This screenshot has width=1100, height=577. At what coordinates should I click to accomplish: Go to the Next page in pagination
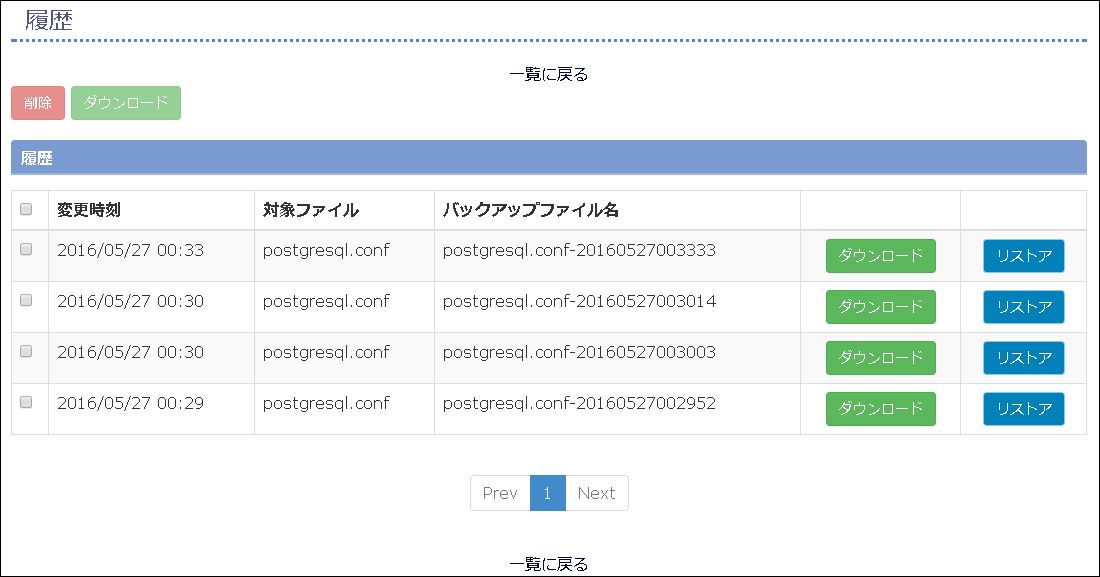(x=596, y=493)
